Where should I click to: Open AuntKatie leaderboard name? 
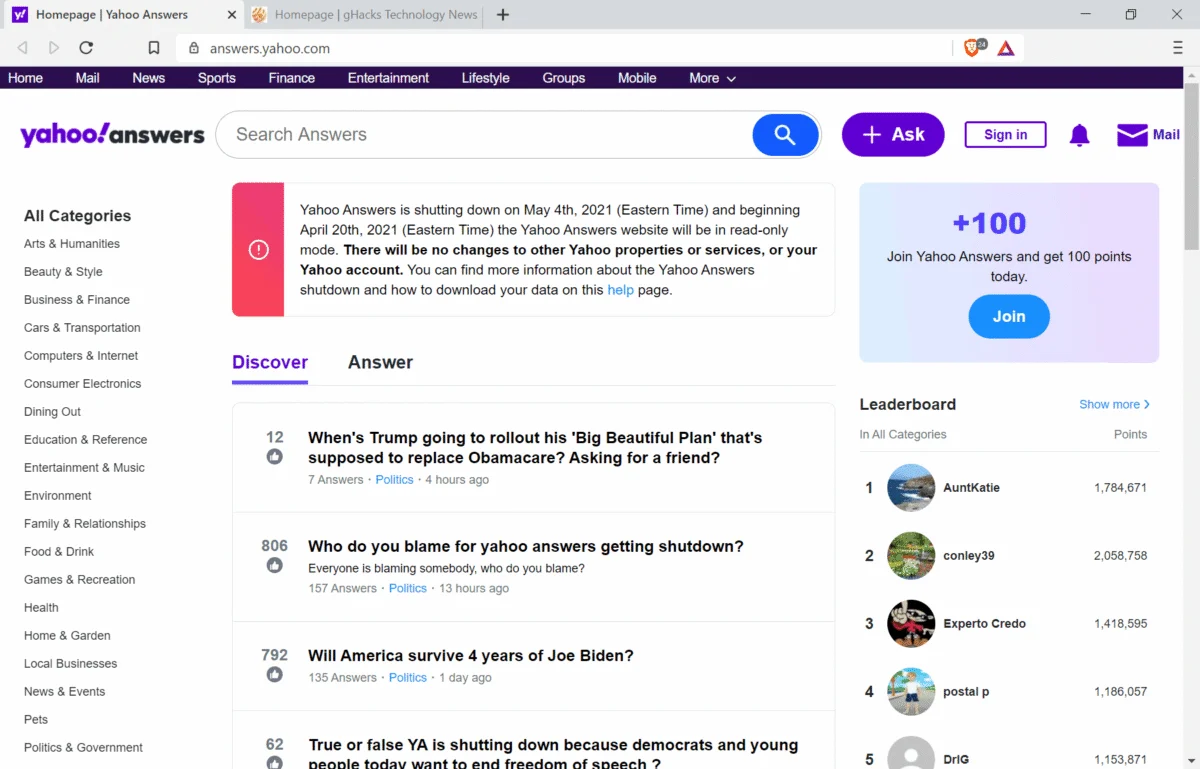coord(971,488)
